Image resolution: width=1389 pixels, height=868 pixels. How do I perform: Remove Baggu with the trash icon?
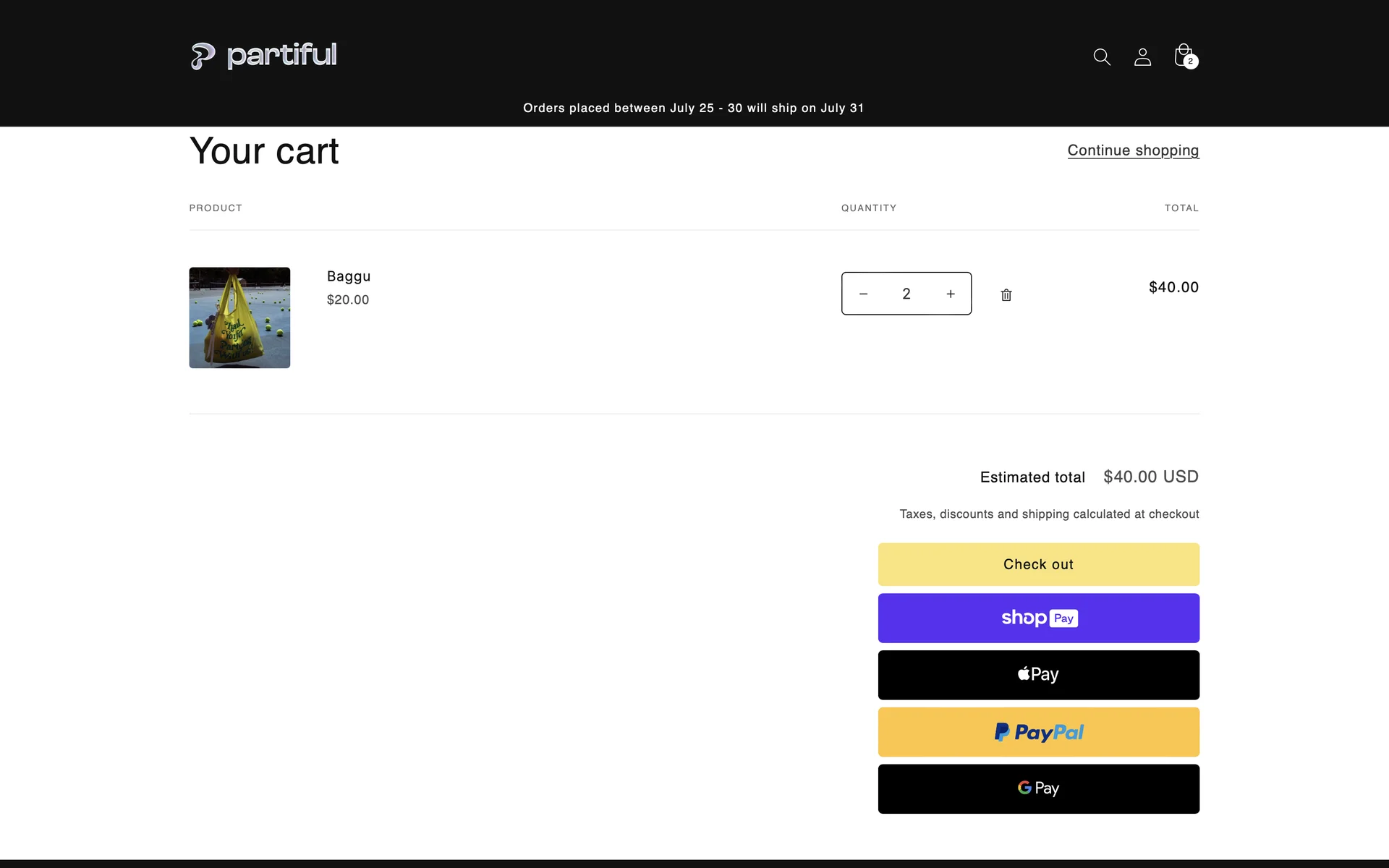(1006, 294)
